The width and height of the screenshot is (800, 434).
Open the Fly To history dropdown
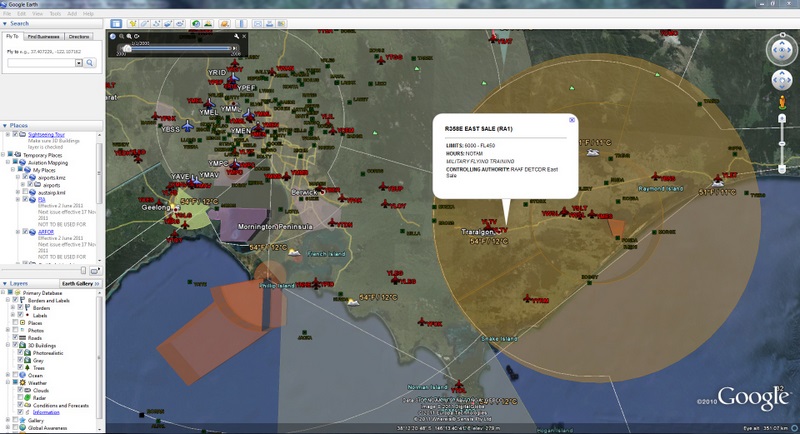(x=79, y=63)
